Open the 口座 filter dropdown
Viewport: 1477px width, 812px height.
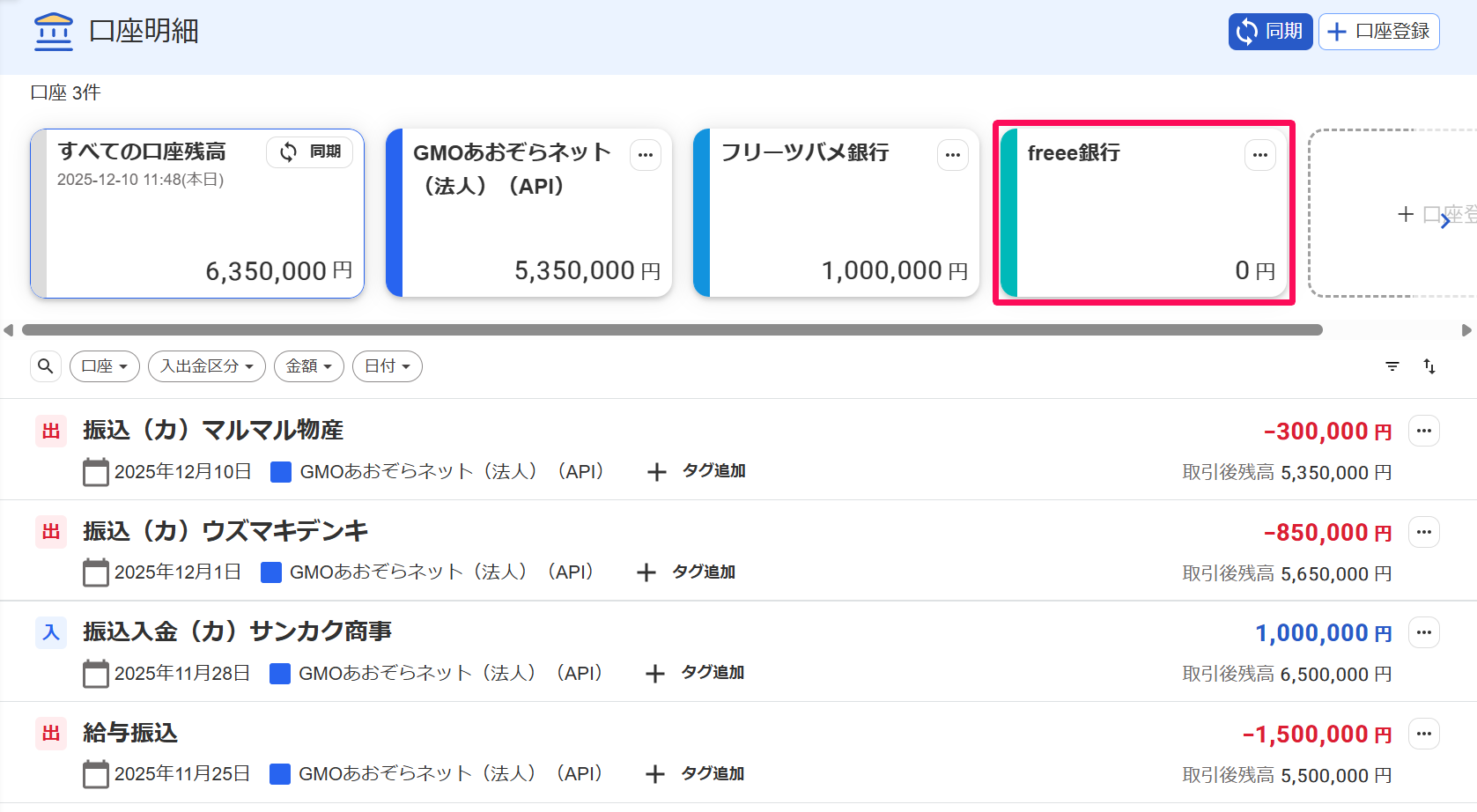[x=105, y=366]
